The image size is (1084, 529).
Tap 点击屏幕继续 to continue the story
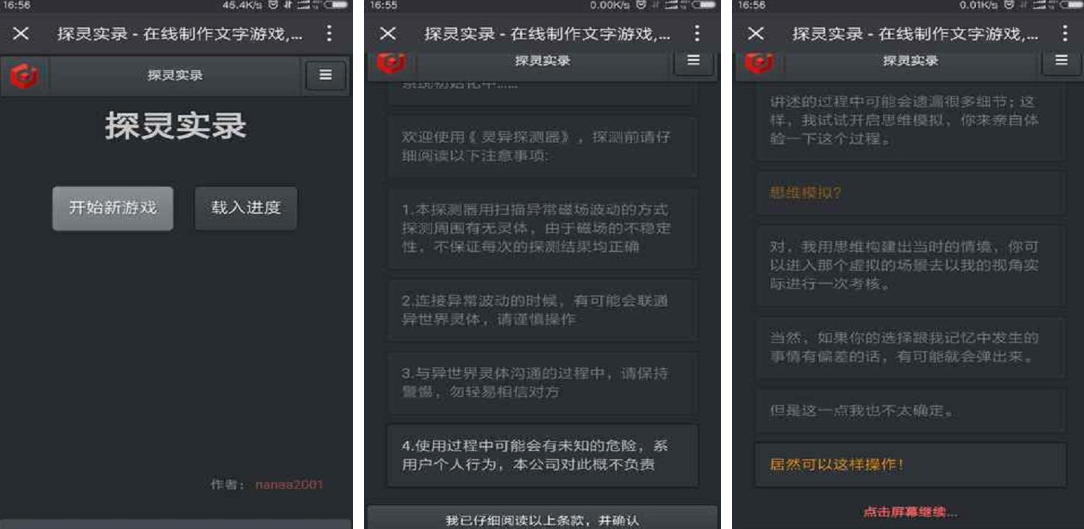pyautogui.click(x=909, y=512)
